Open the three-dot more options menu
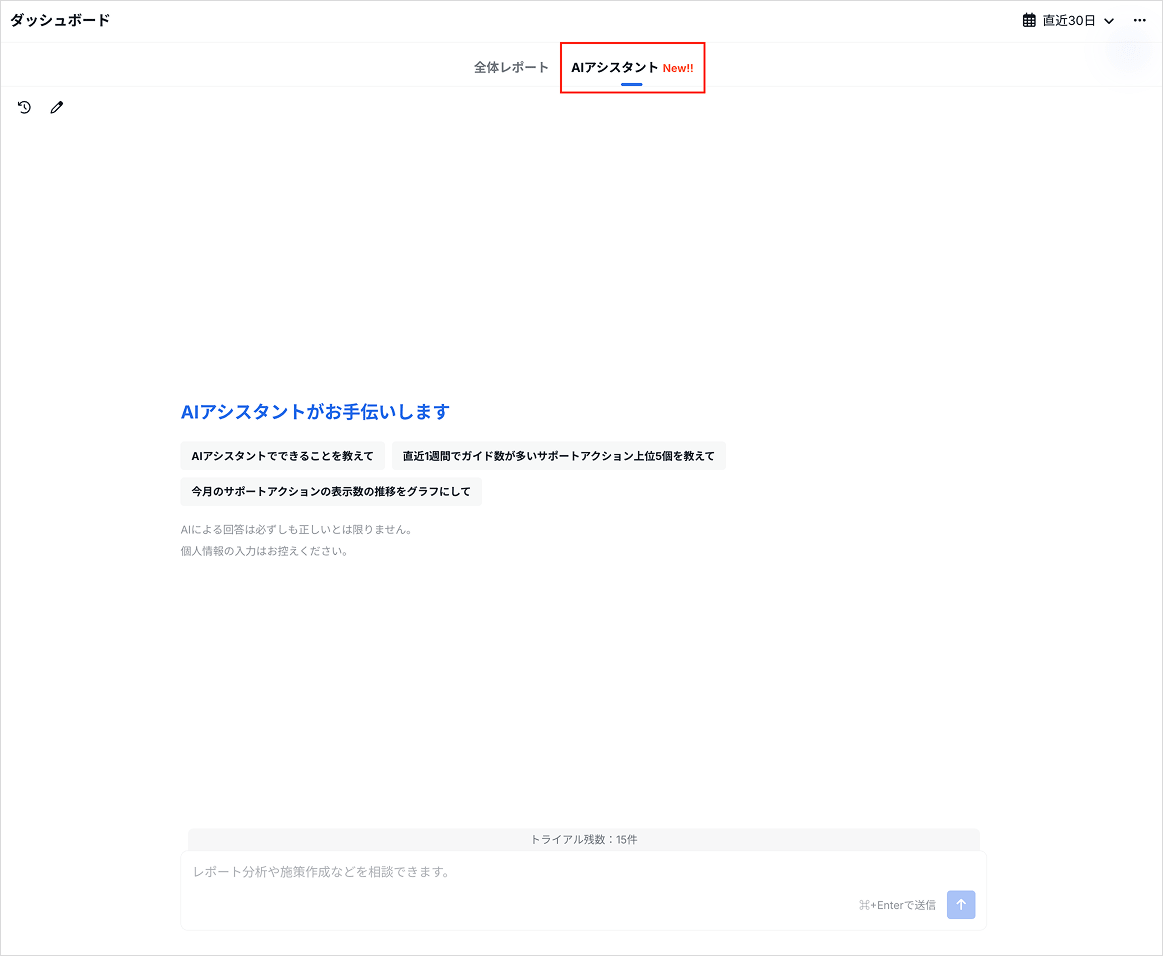 pyautogui.click(x=1139, y=21)
